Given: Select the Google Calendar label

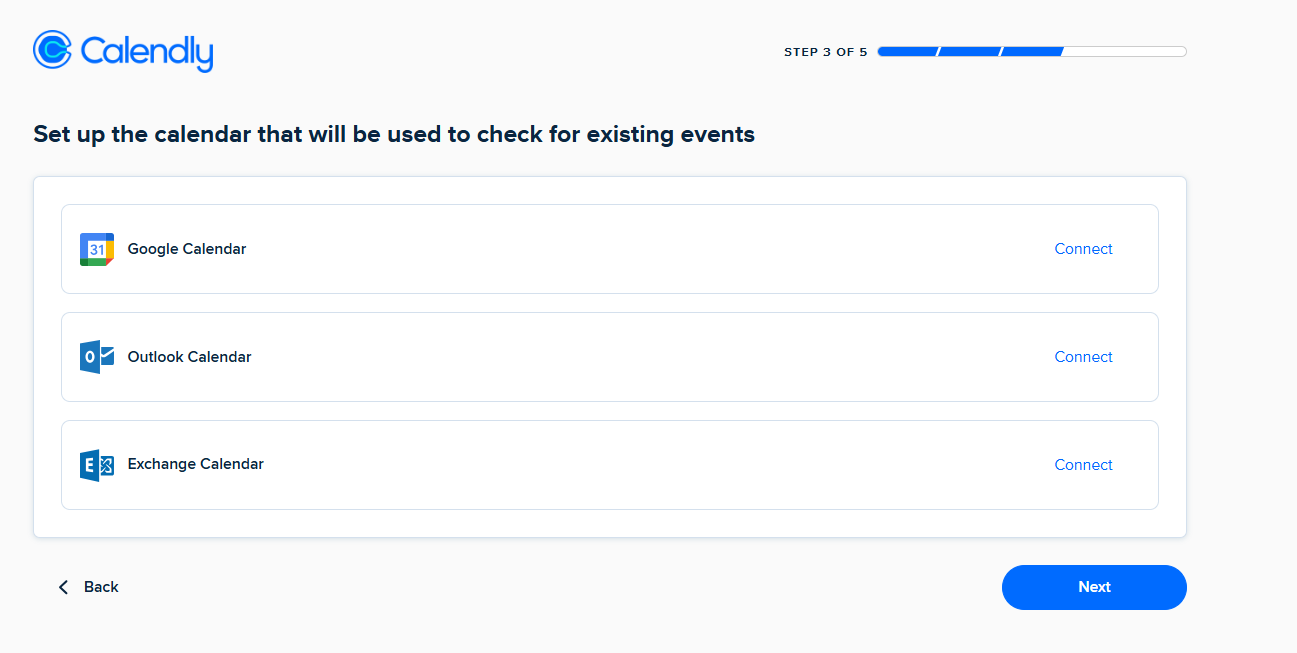Looking at the screenshot, I should [187, 249].
